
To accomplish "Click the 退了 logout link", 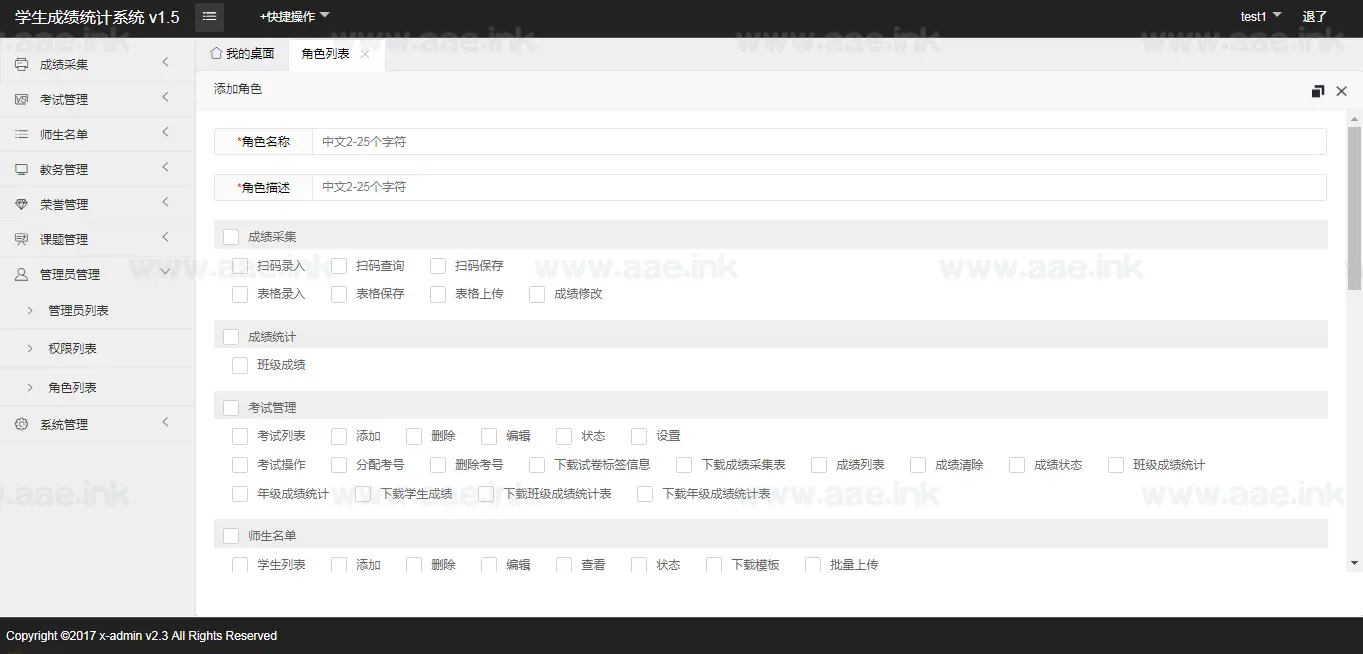I will [1315, 16].
